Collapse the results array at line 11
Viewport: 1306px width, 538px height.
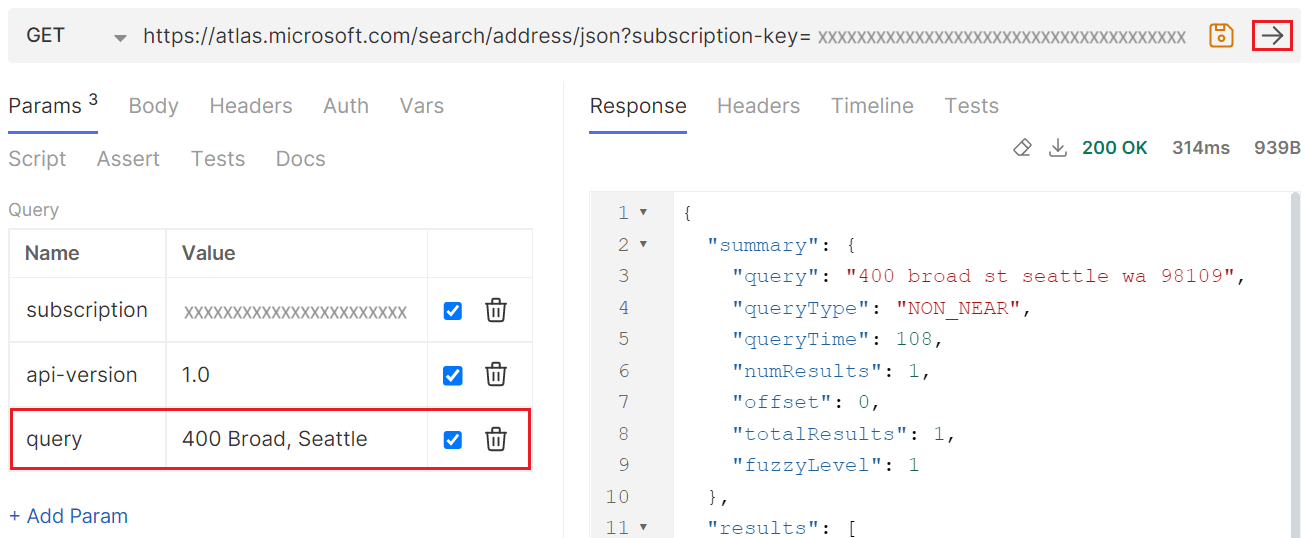pos(643,527)
